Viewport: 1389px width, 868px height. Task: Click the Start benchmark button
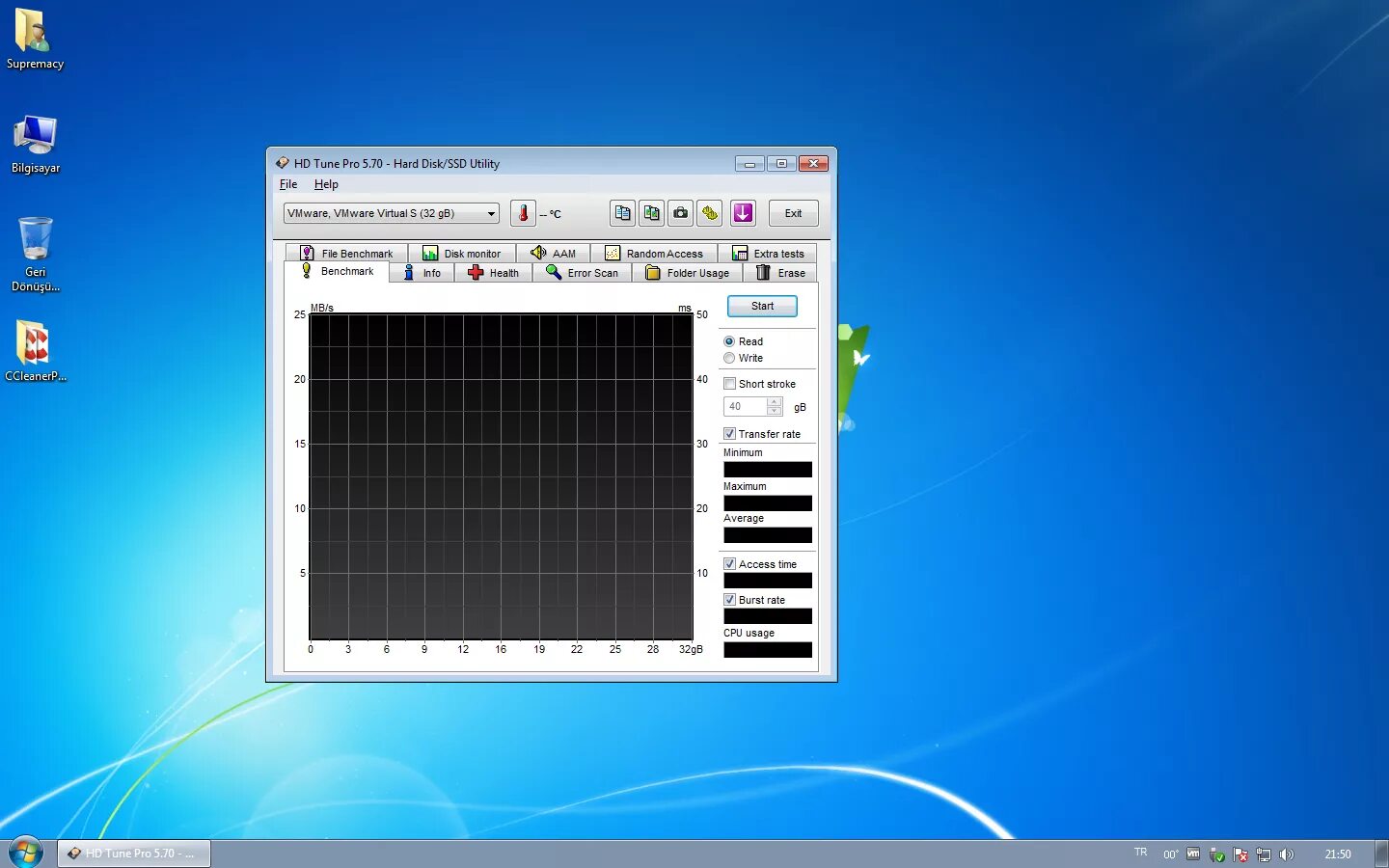pyautogui.click(x=762, y=306)
